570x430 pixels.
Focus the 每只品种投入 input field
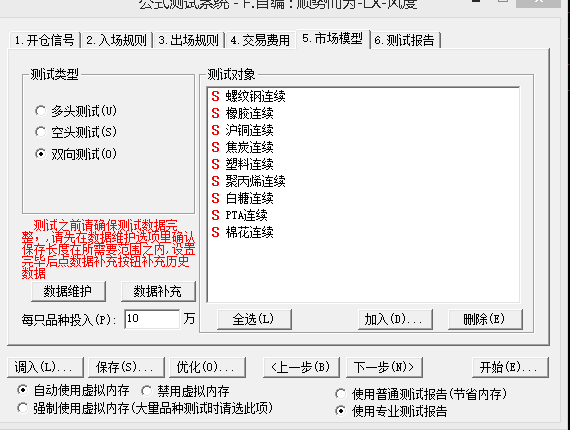(152, 319)
